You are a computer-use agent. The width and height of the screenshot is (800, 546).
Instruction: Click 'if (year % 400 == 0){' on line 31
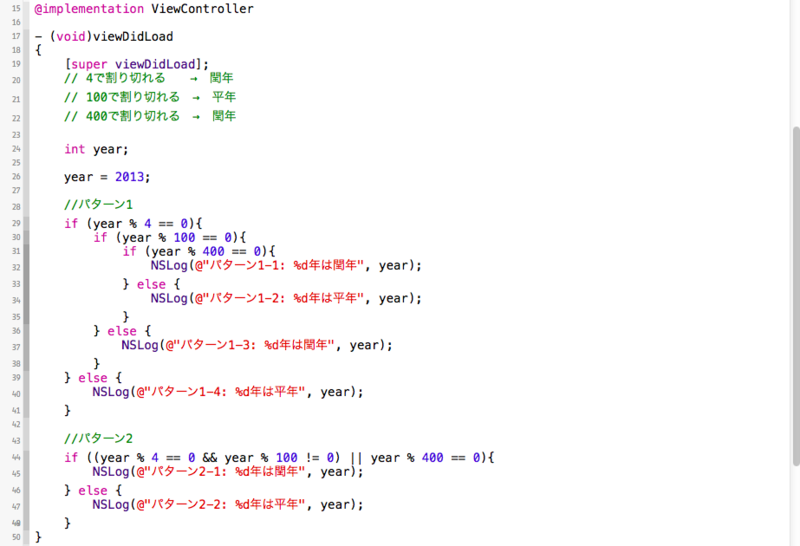199,252
